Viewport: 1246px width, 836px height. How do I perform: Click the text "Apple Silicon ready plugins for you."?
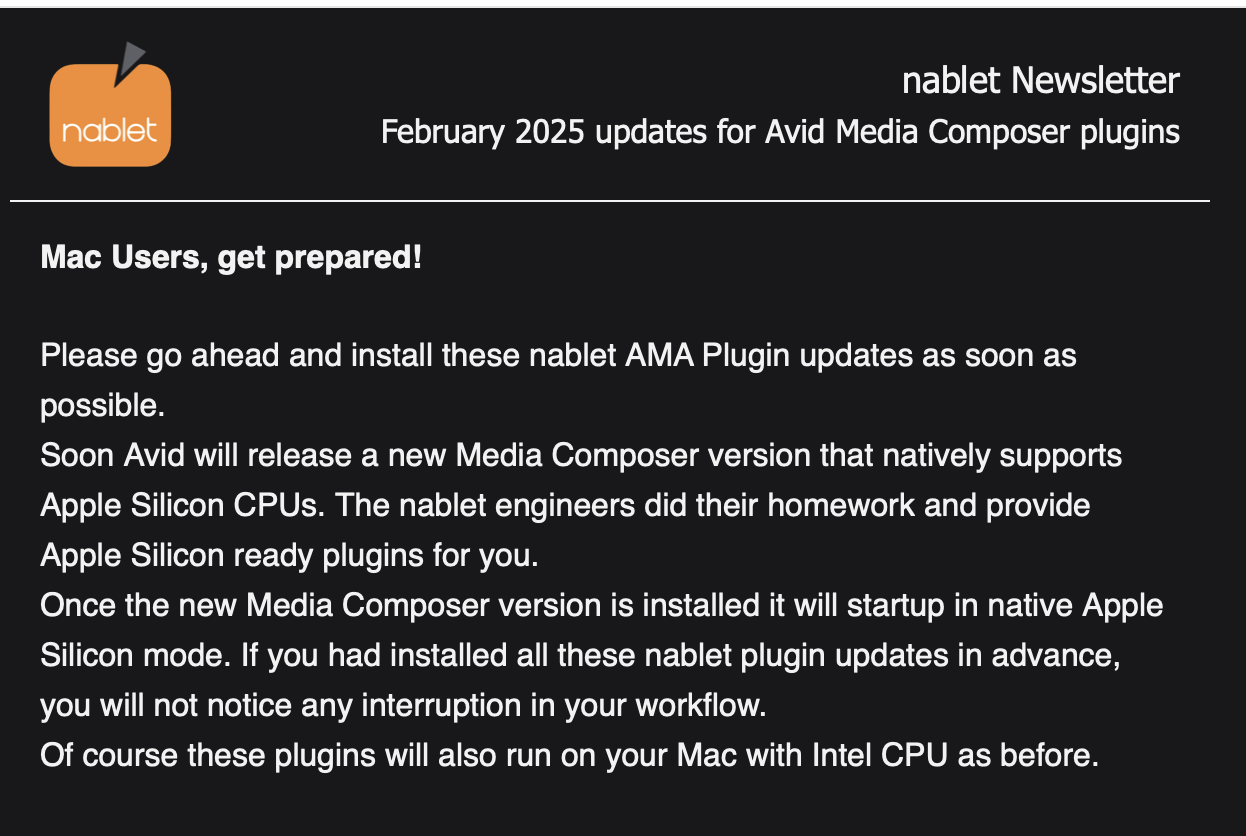[x=290, y=555]
